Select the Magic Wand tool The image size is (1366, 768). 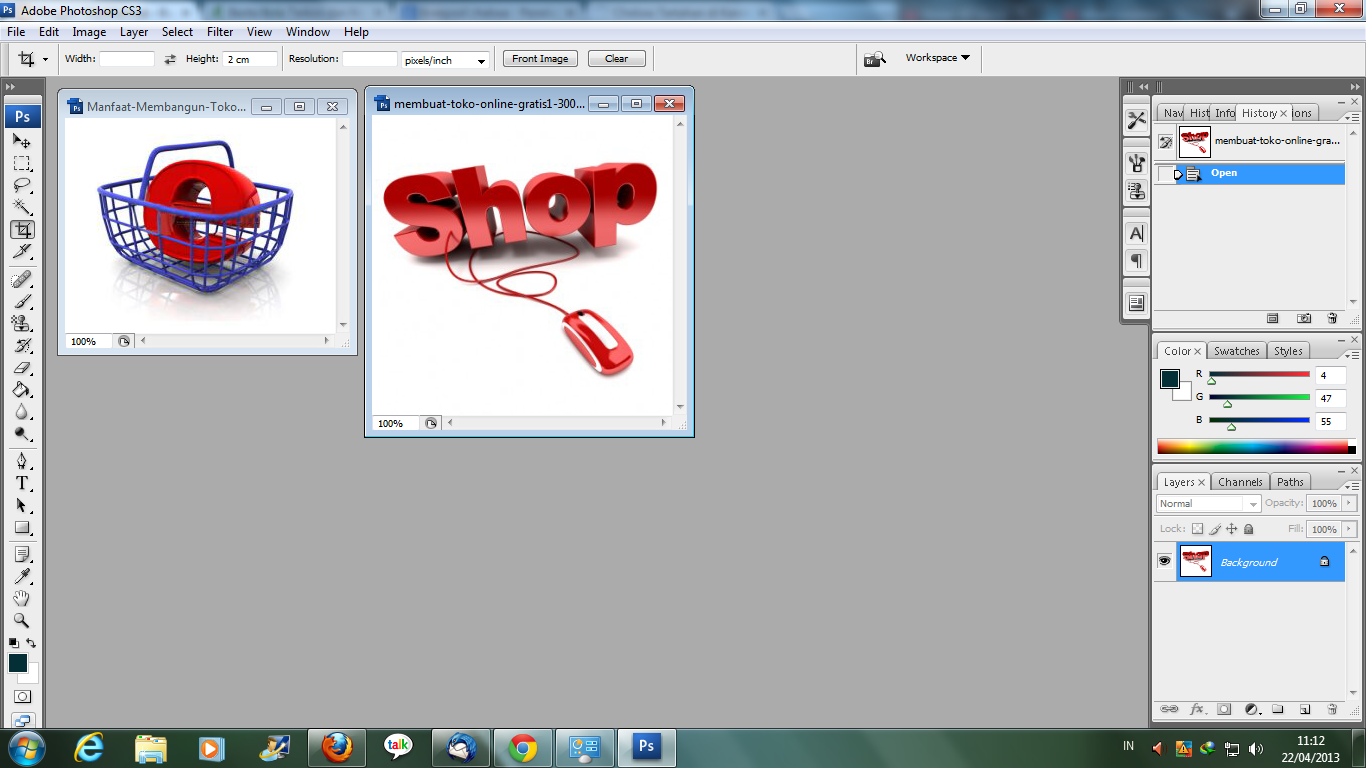coord(21,207)
